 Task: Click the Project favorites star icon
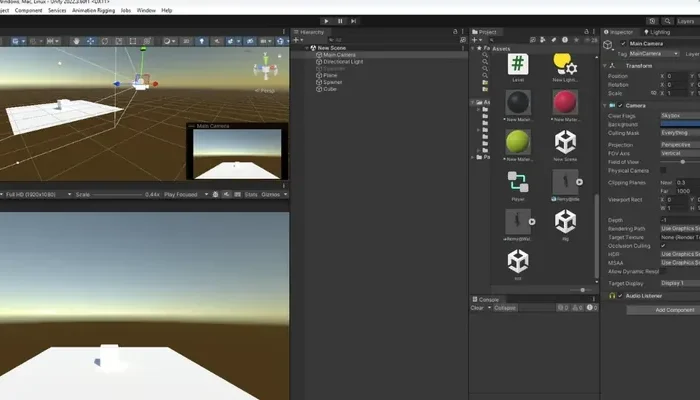coord(576,40)
